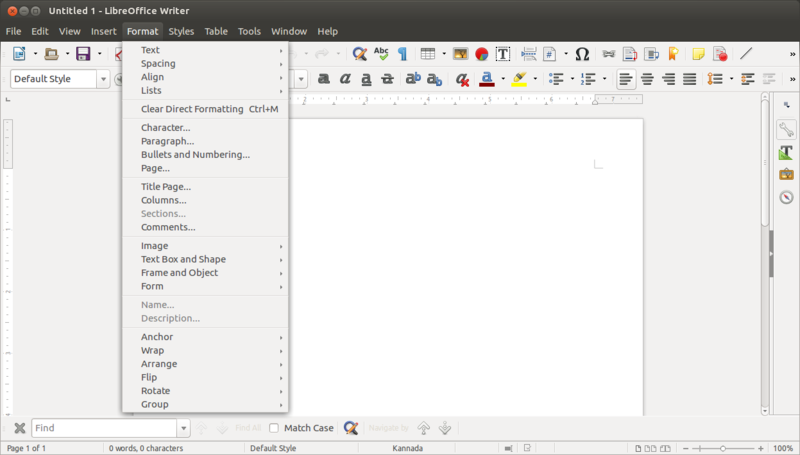Viewport: 800px width, 455px height.
Task: Click the Insert Field icon
Action: (x=549, y=54)
